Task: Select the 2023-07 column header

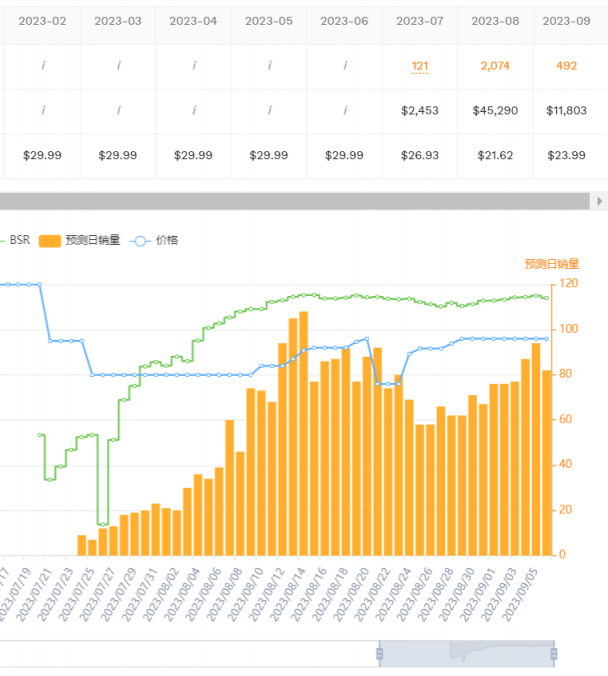Action: click(x=420, y=21)
